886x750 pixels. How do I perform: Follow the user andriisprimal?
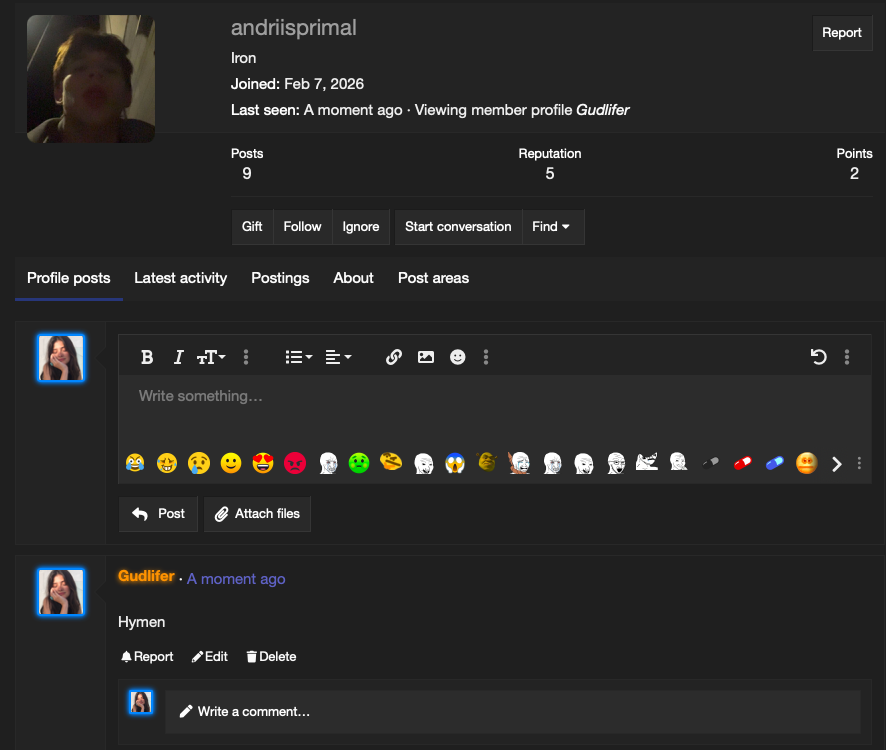[x=302, y=227]
